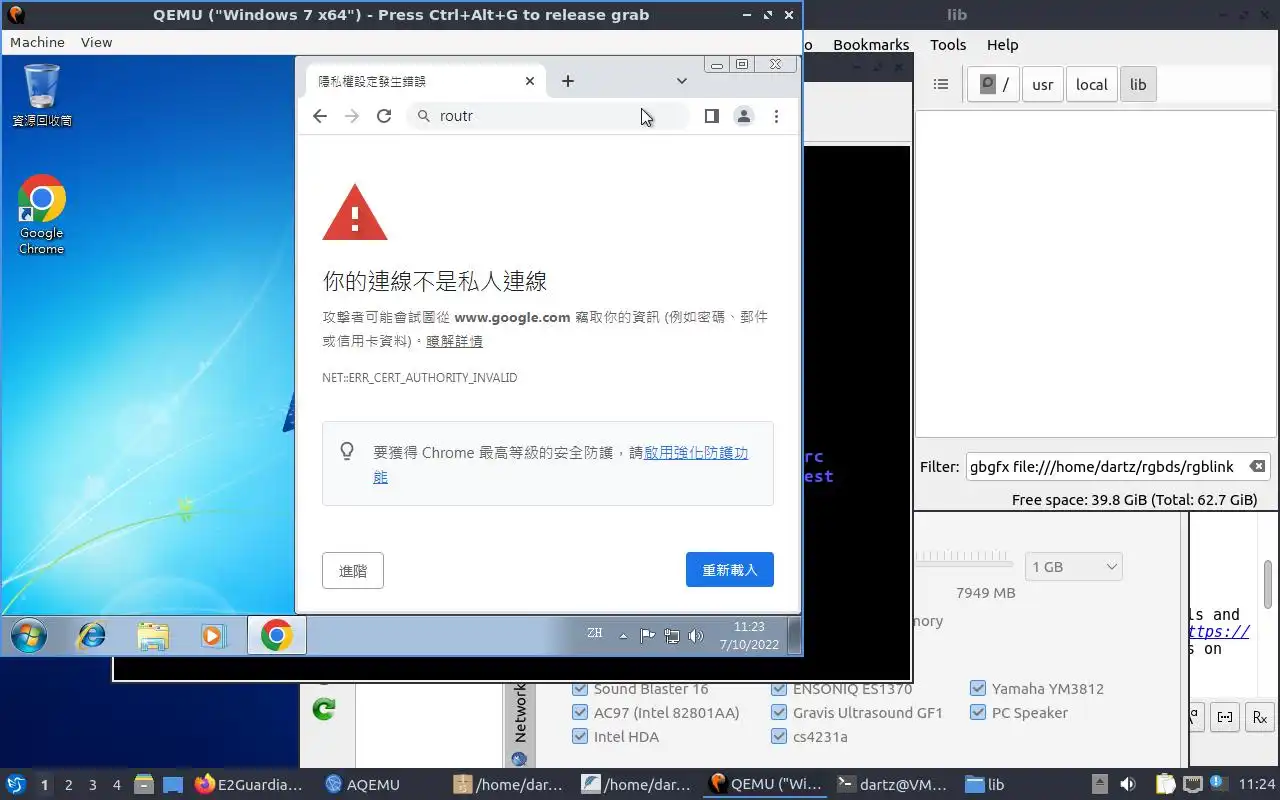Uncheck the Yamaha YM3812 checkbox
This screenshot has width=1280, height=800.
pos(978,689)
